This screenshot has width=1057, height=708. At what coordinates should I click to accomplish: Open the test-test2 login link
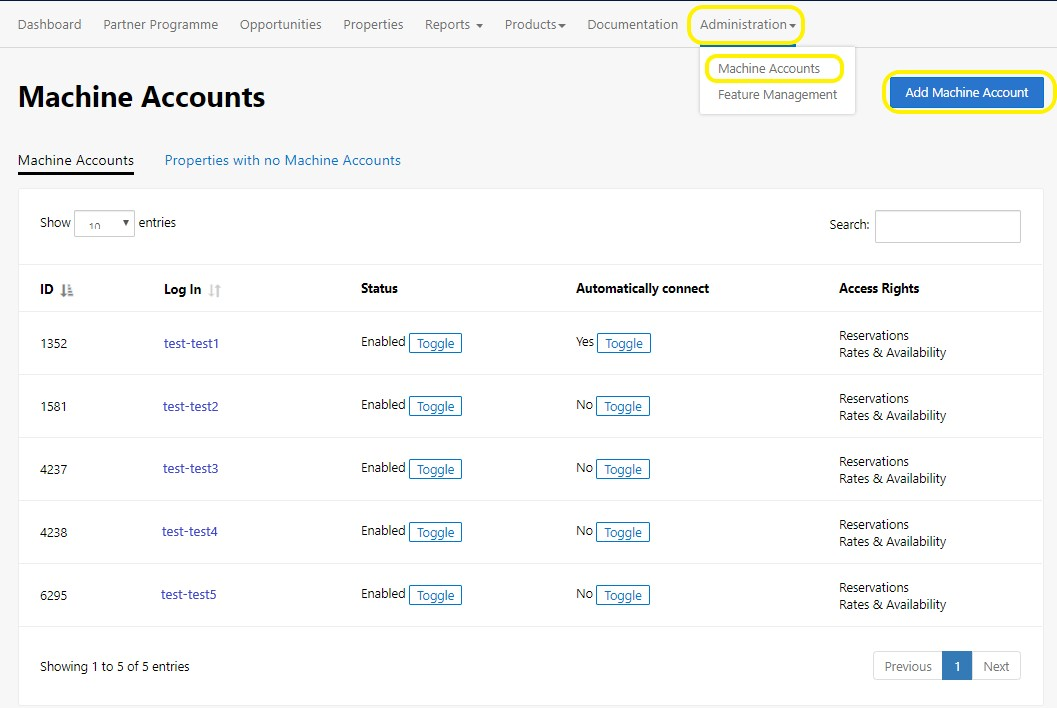[x=190, y=407]
